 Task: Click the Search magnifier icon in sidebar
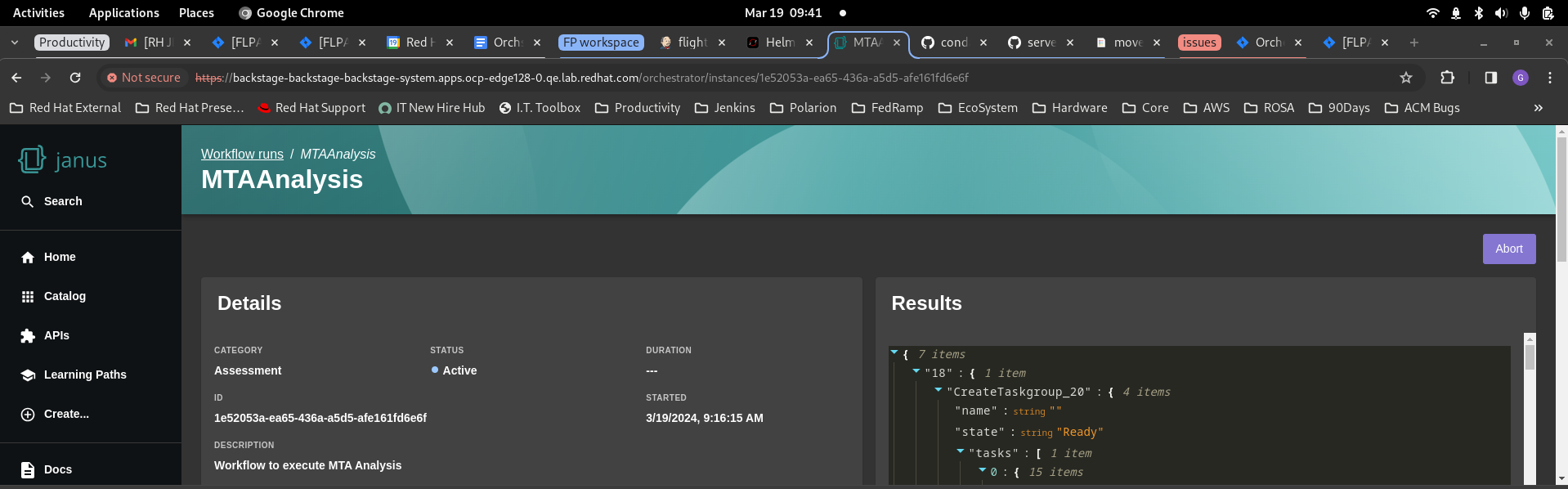pos(28,202)
